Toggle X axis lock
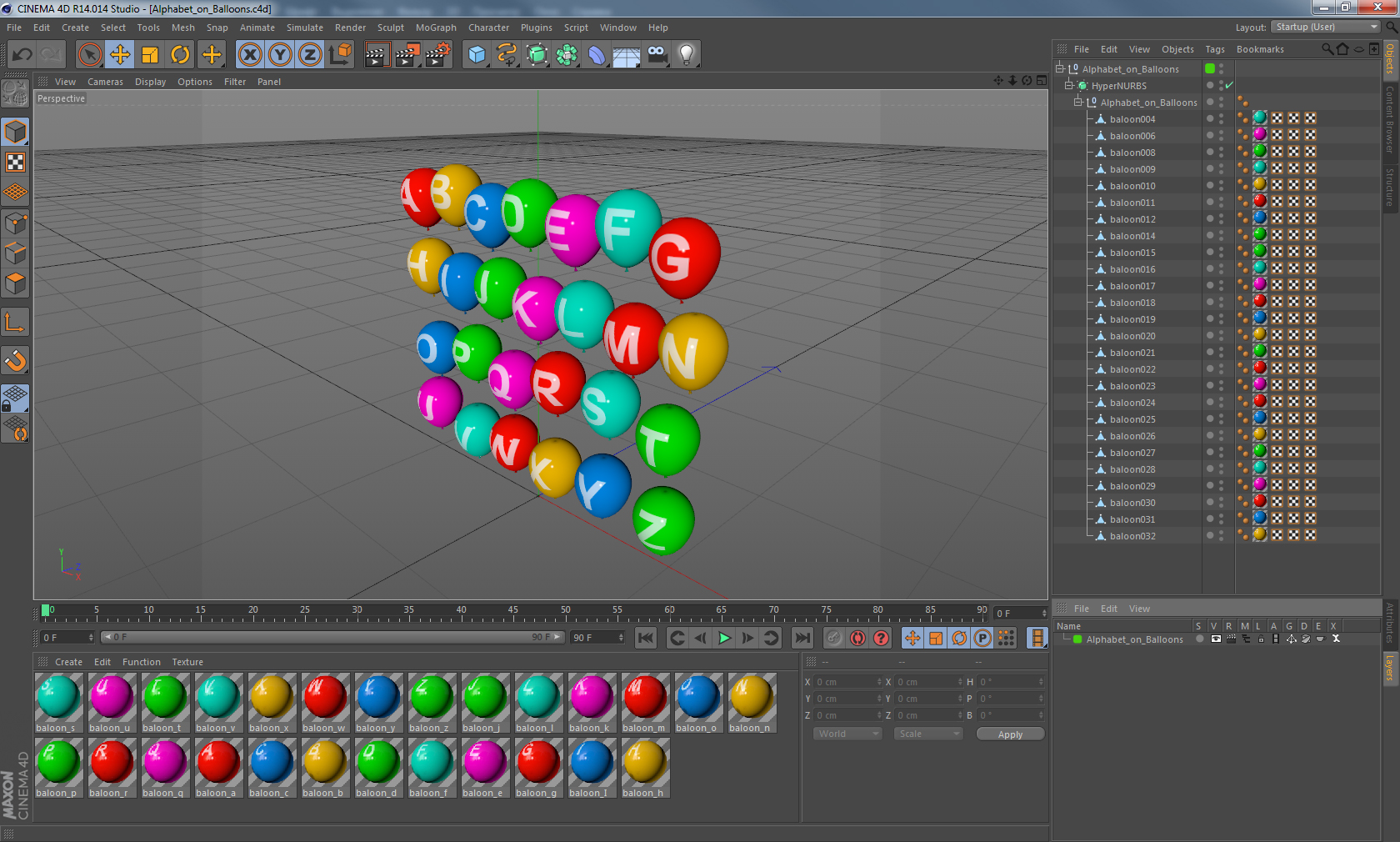 click(249, 55)
